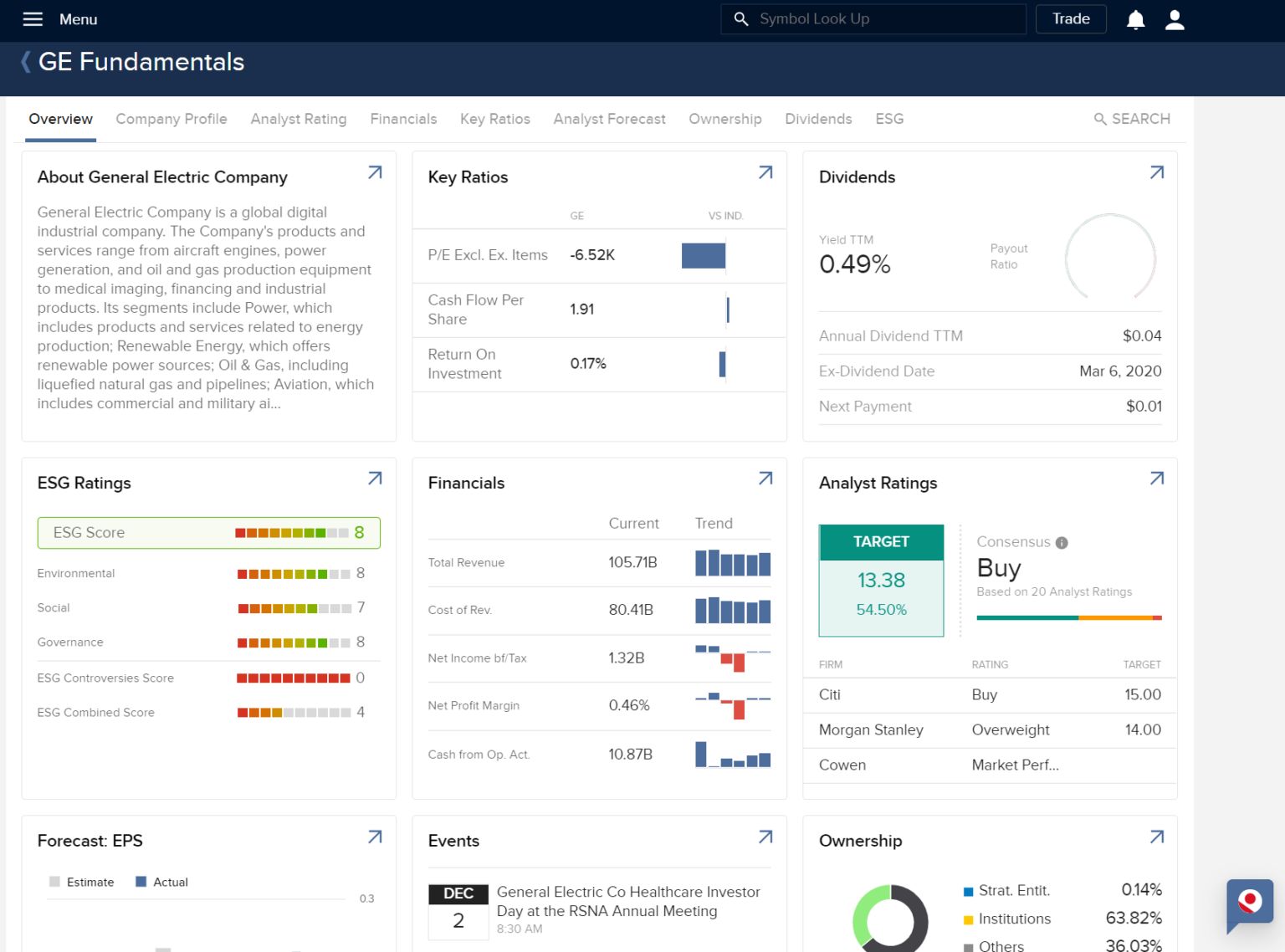Click the SEARCH magnifier icon
The height and width of the screenshot is (952, 1285).
click(1100, 119)
